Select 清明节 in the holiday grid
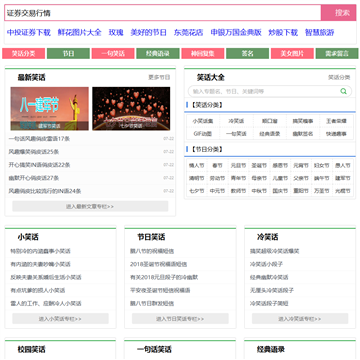This screenshot has height=360, width=360. [197, 178]
